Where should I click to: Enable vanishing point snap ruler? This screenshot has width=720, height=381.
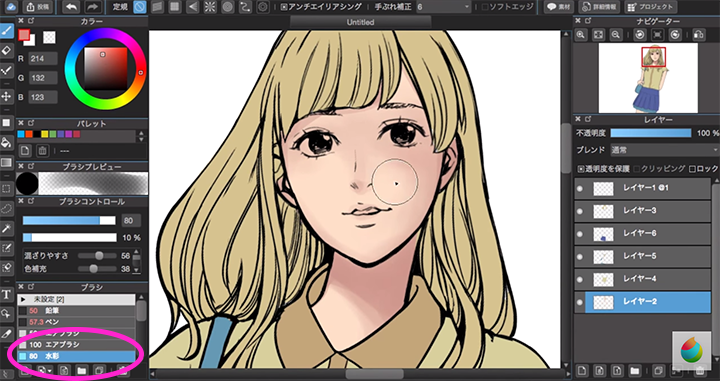[x=192, y=7]
